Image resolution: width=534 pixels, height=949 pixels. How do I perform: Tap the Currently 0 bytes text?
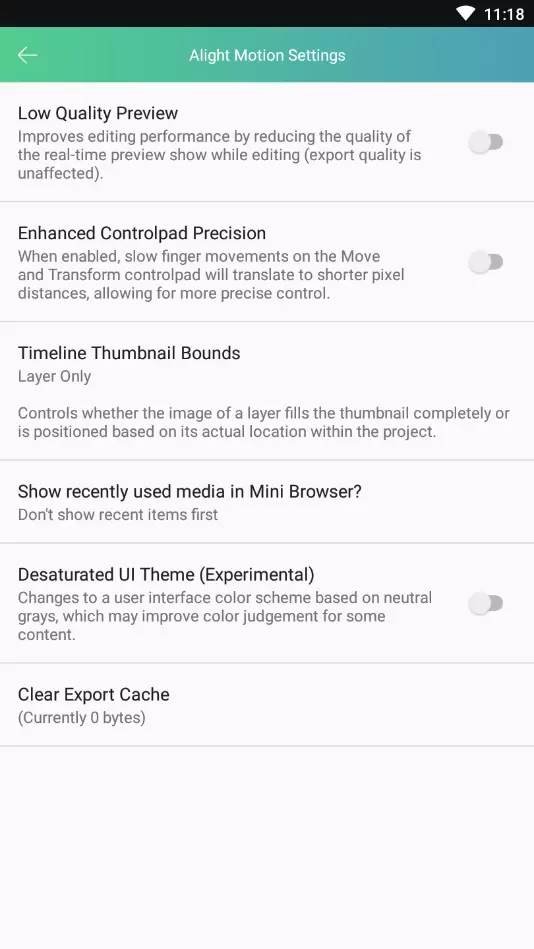pyautogui.click(x=82, y=718)
